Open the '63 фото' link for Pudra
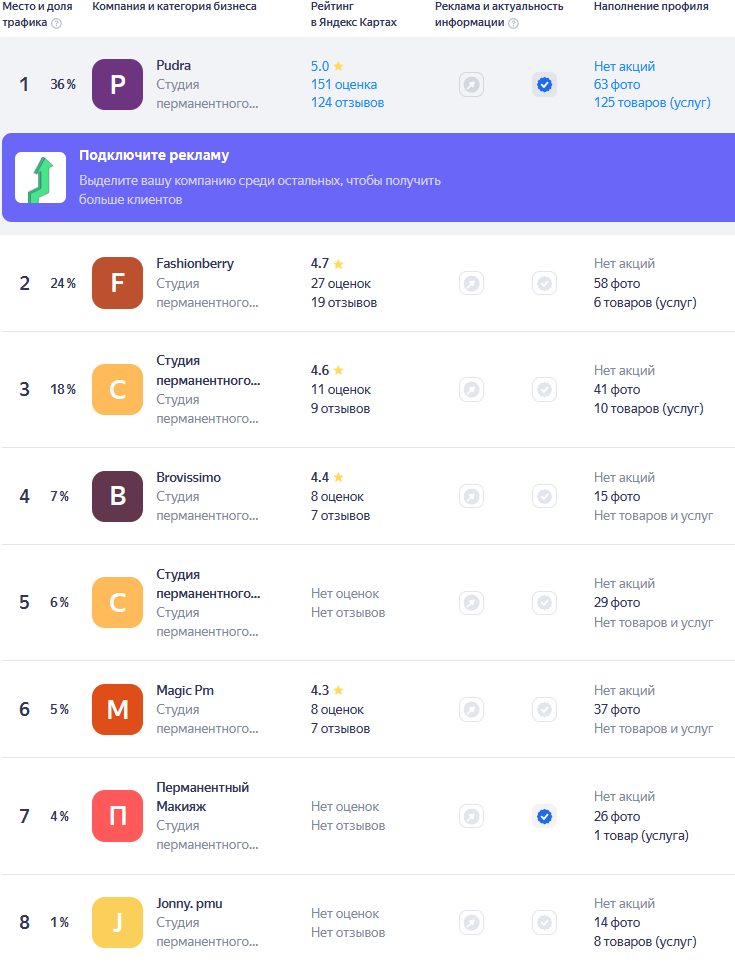735x965 pixels. (x=617, y=84)
